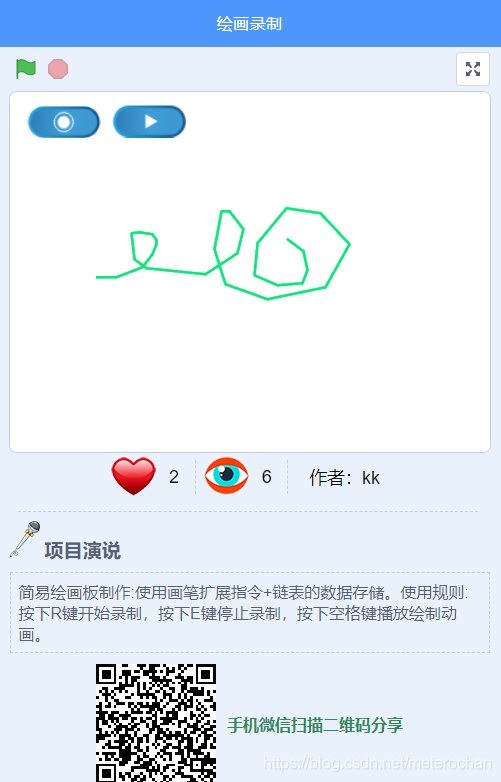This screenshot has height=782, width=501.
Task: Click blank area of the drawing stage
Action: pos(249,379)
